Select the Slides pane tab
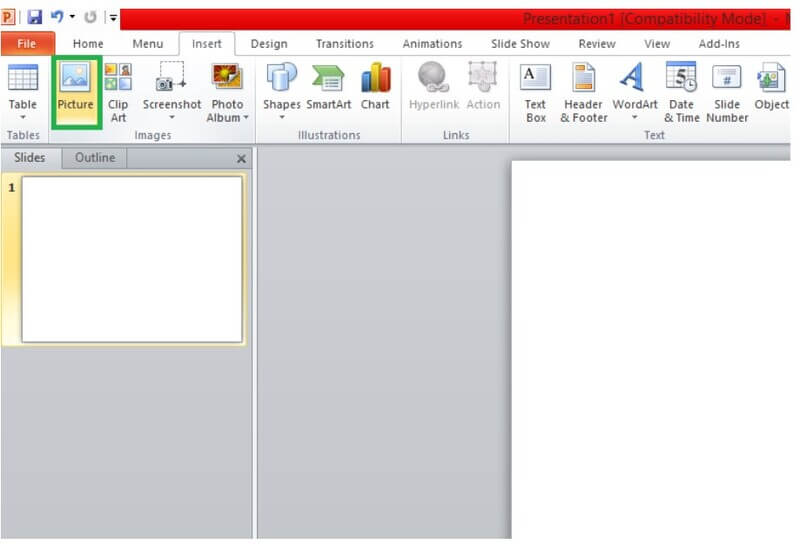Image resolution: width=800 pixels, height=544 pixels. coord(31,158)
